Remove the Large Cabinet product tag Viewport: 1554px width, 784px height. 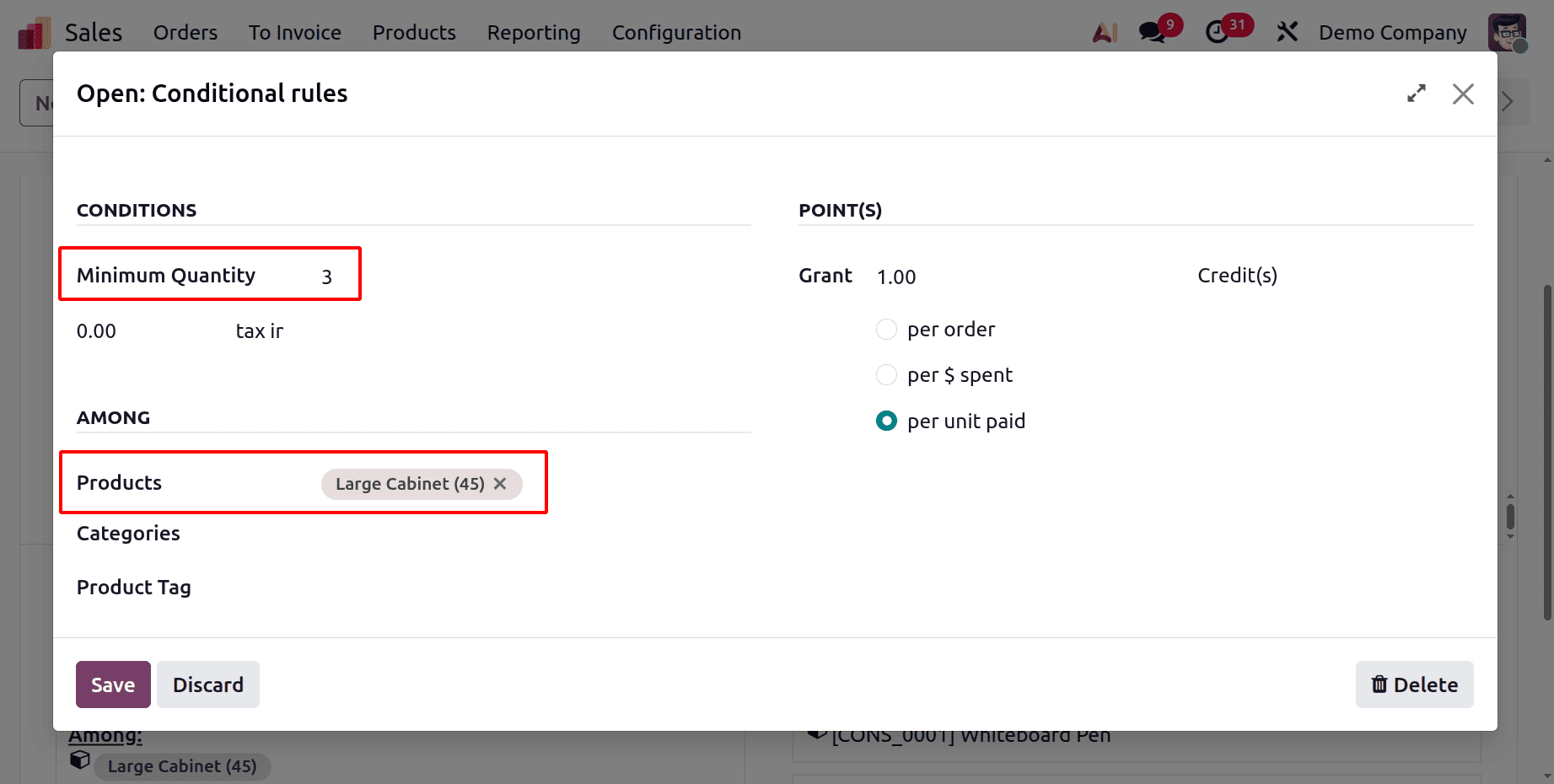coord(500,484)
